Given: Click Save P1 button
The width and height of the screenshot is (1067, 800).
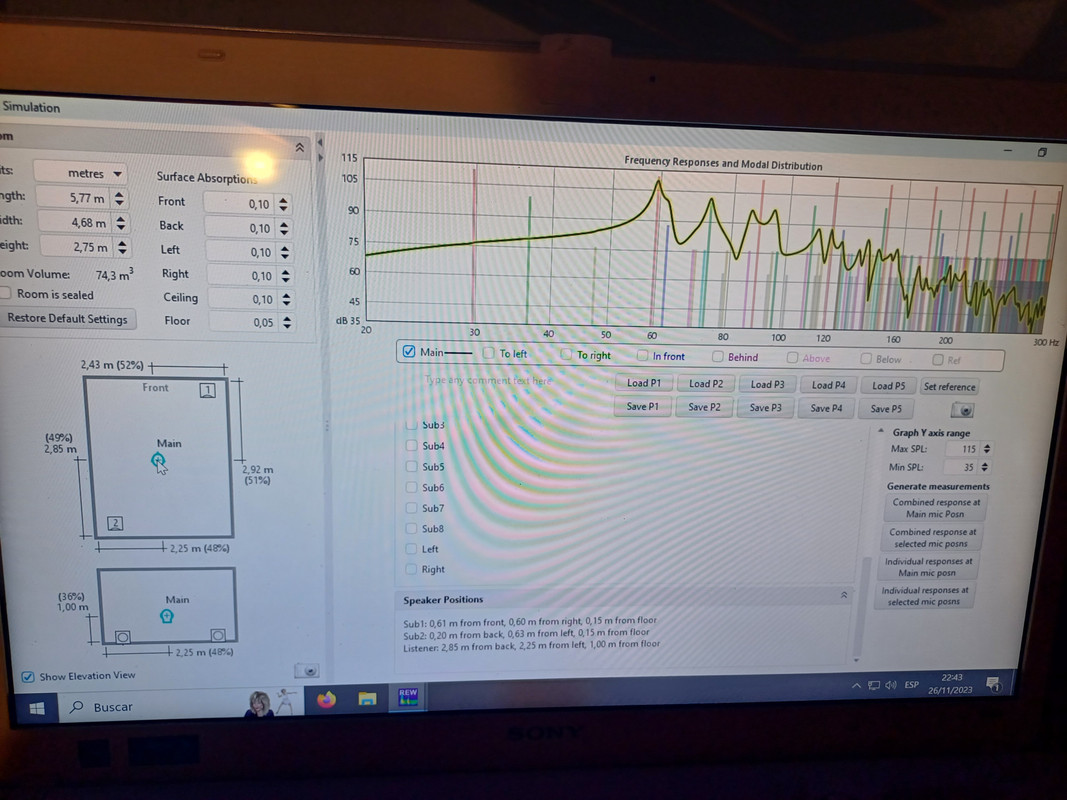Looking at the screenshot, I should [642, 406].
